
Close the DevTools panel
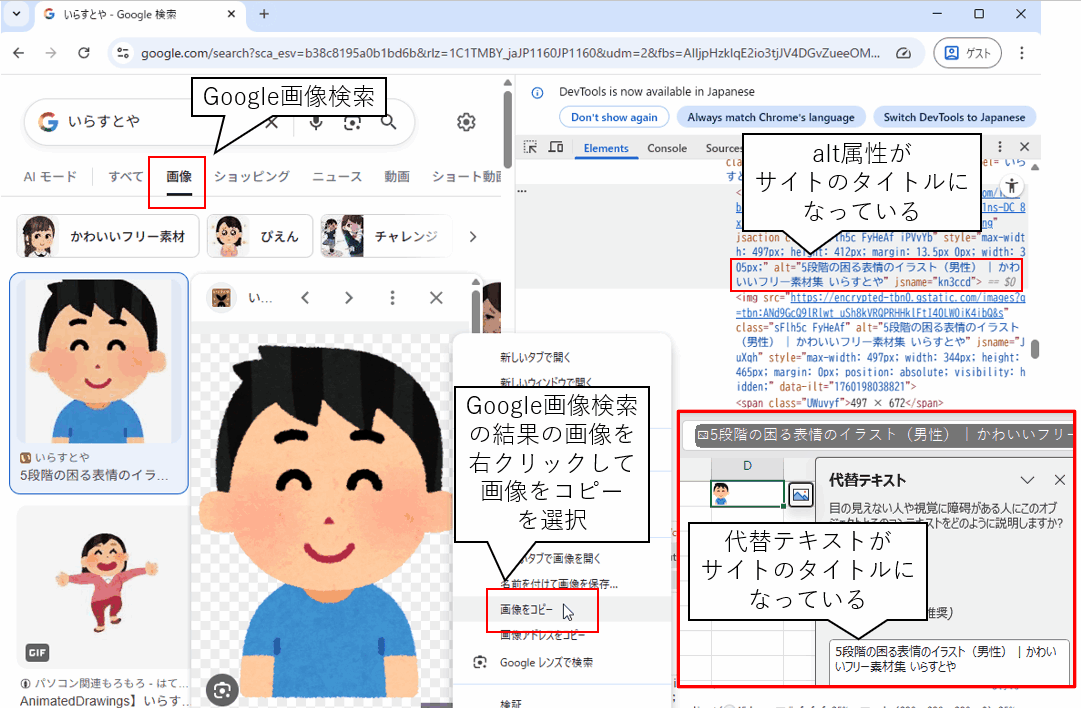coord(1024,147)
